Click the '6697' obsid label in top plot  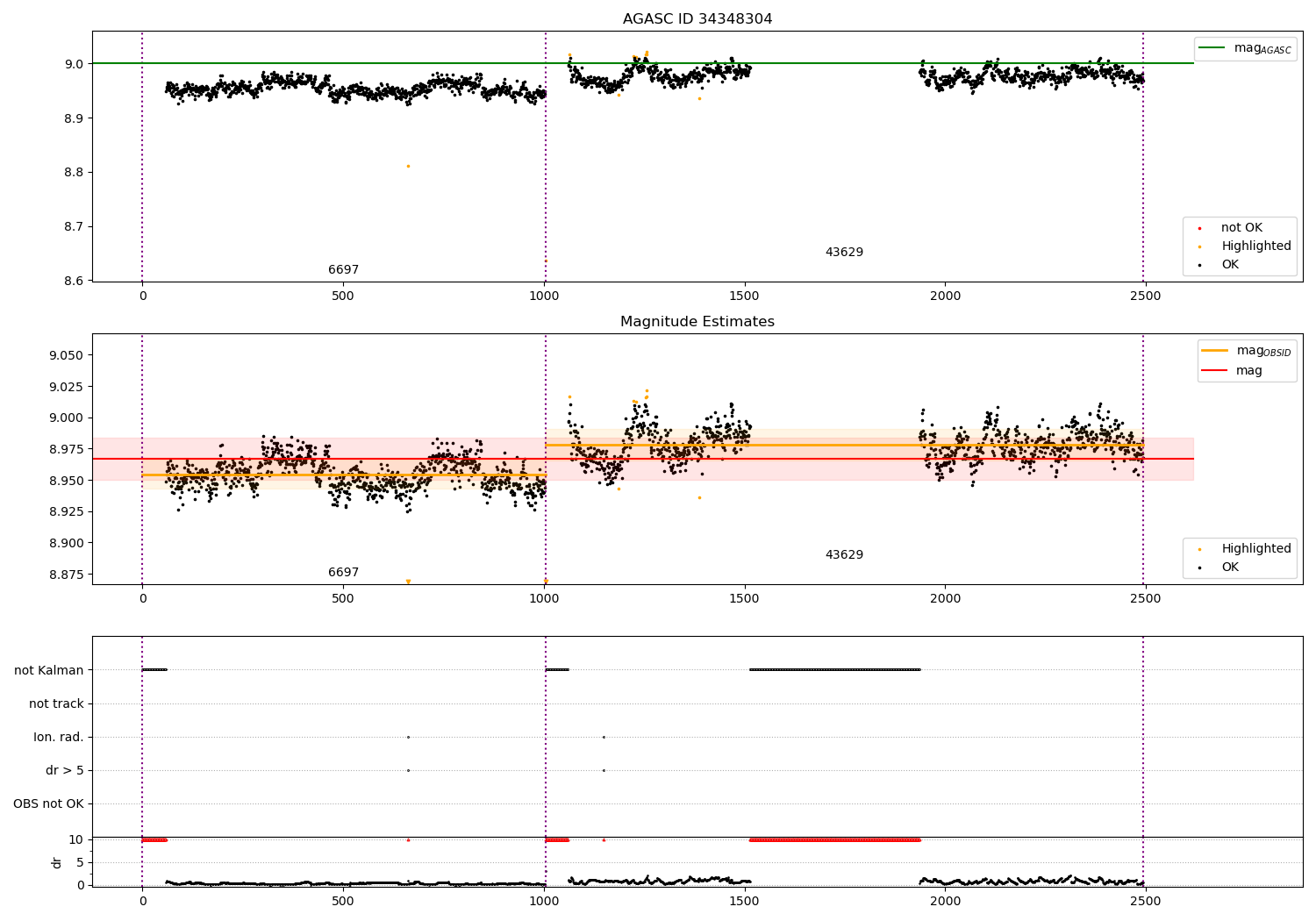[x=343, y=270]
